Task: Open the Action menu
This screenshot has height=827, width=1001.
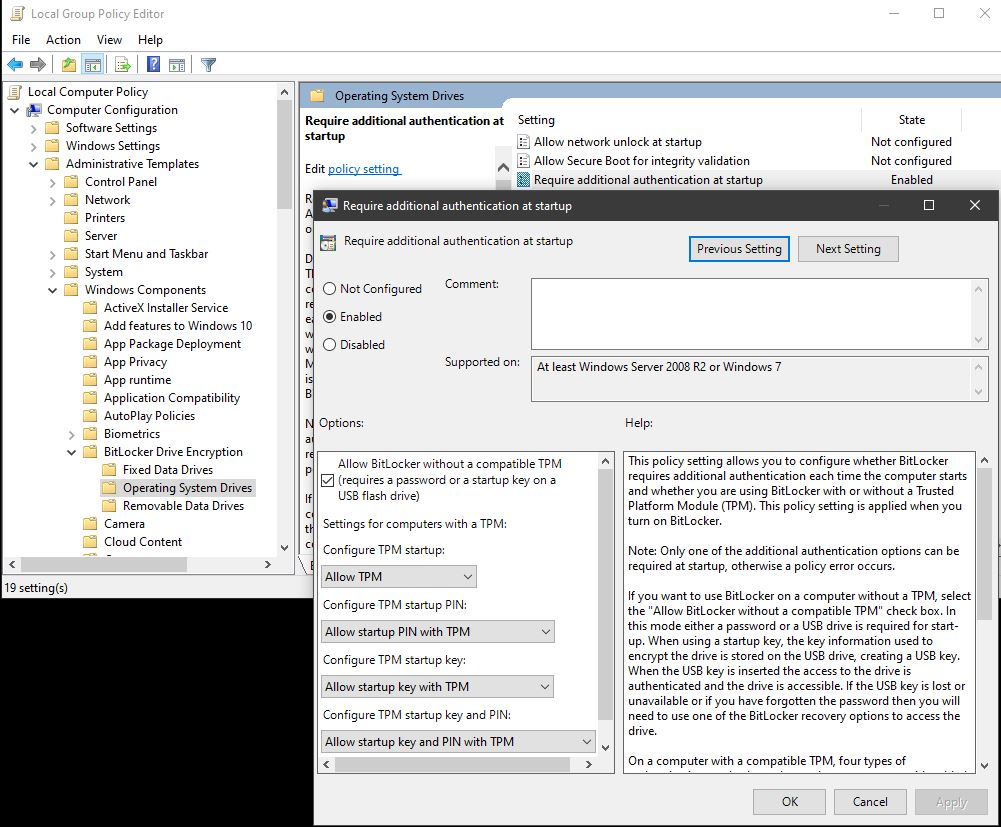Action: 63,40
